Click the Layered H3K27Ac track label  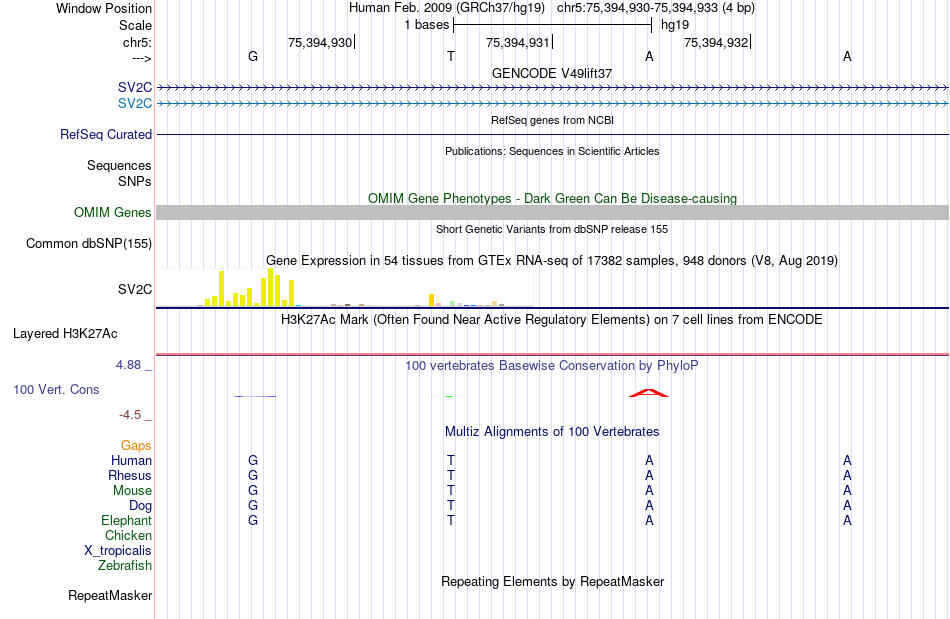click(x=65, y=334)
